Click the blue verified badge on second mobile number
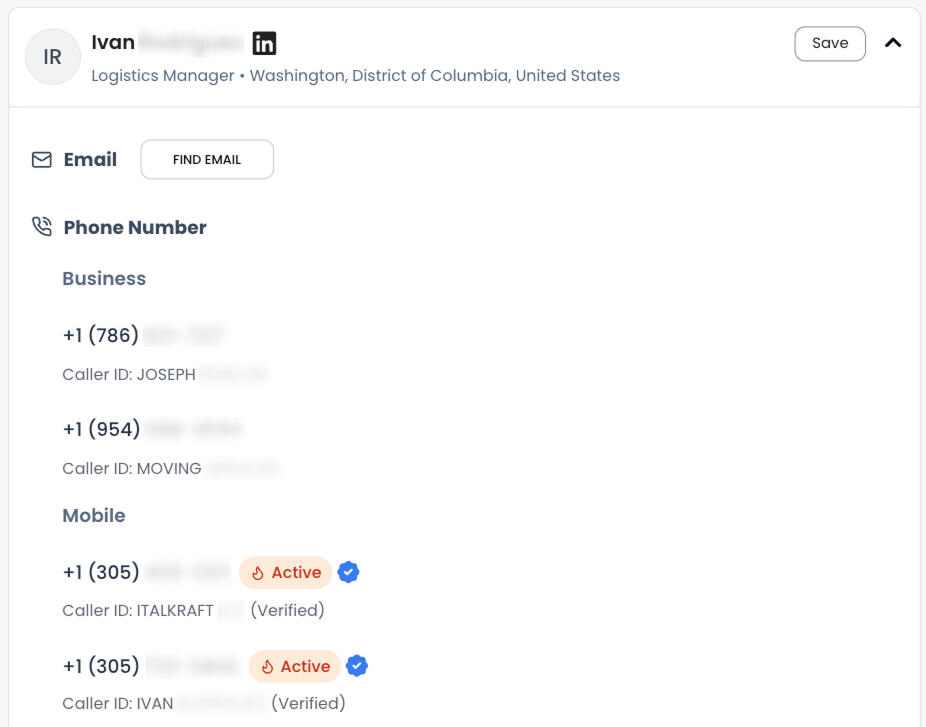Image resolution: width=926 pixels, height=727 pixels. tap(356, 666)
